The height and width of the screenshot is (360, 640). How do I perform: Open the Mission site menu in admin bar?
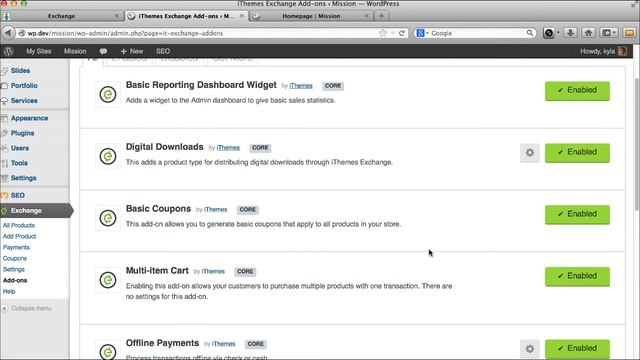tap(75, 51)
